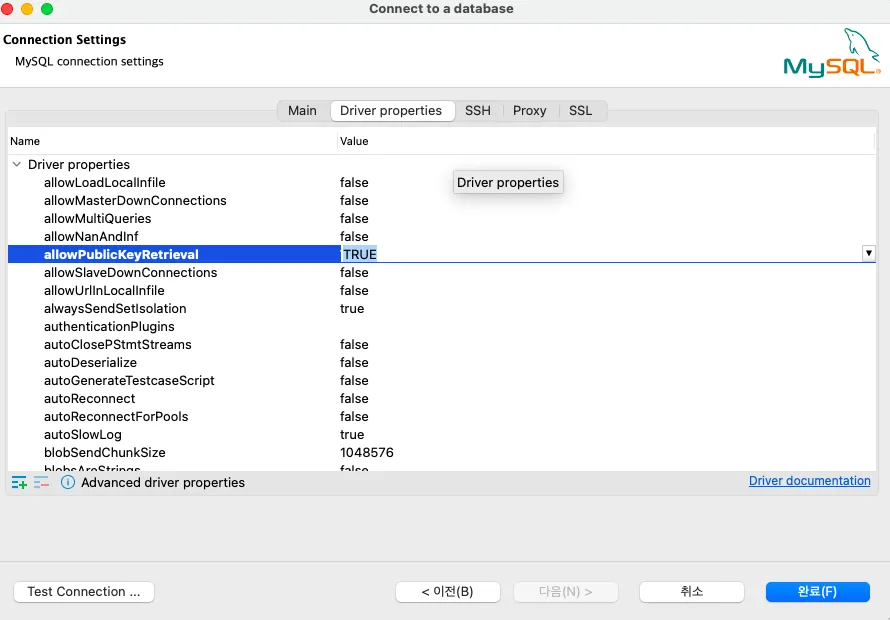Click the remove property icon

tap(41, 482)
